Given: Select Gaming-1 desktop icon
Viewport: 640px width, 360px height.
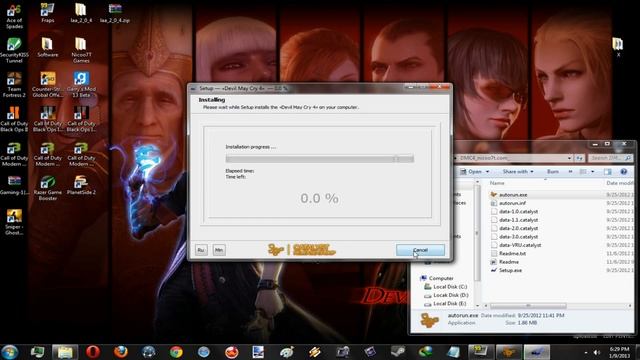Looking at the screenshot, I should 14,185.
